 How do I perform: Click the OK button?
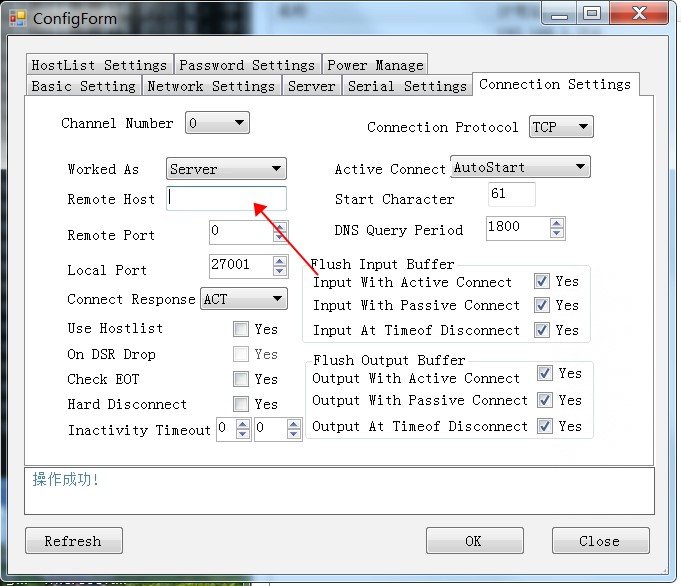click(474, 541)
